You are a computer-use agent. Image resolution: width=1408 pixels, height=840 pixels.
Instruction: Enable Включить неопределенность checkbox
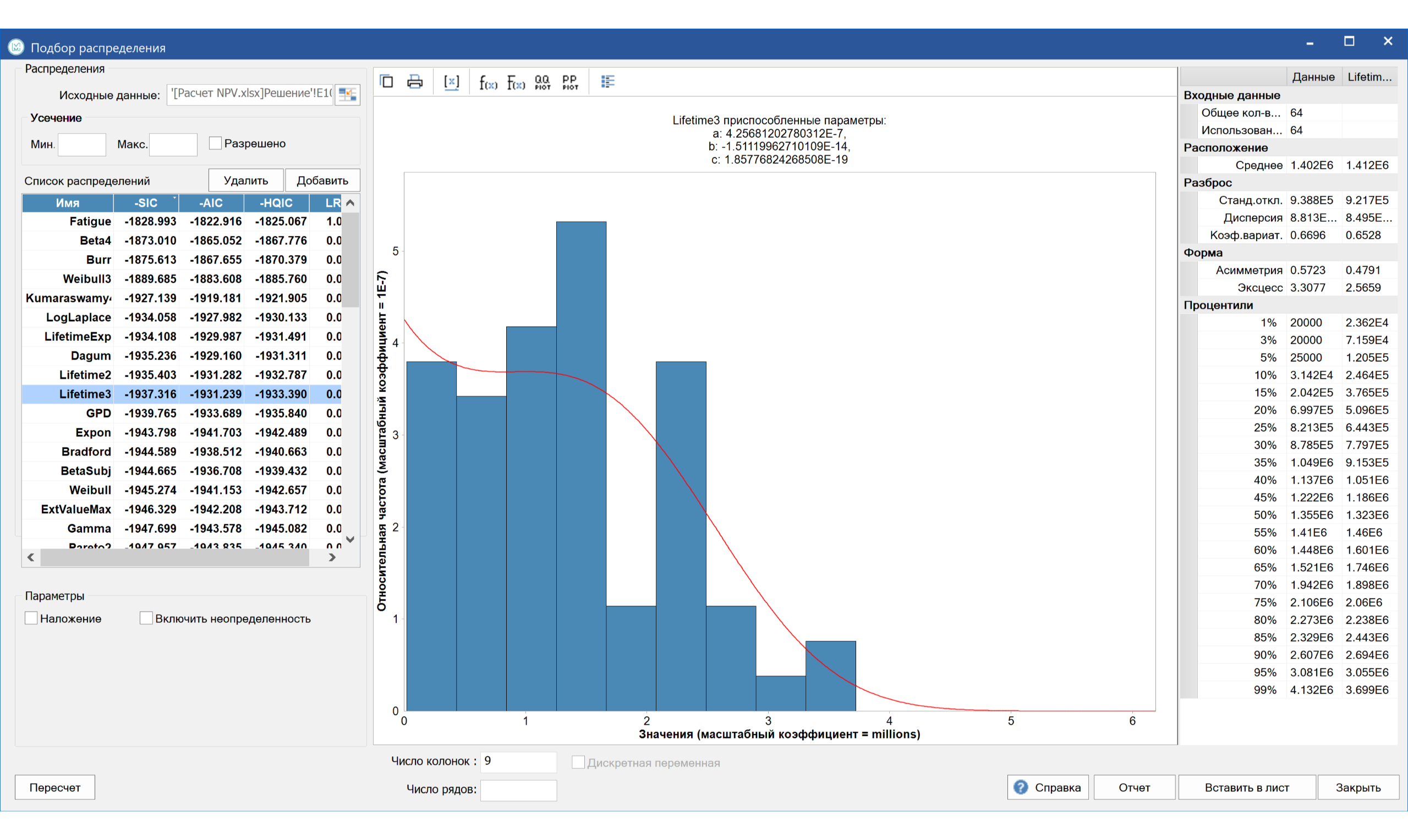[146, 618]
